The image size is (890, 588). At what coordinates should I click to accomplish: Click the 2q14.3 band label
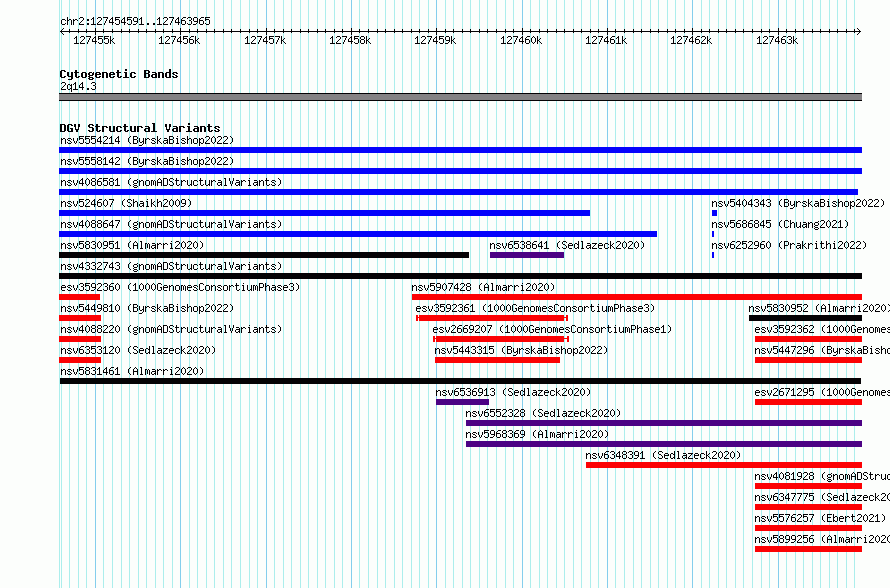pyautogui.click(x=78, y=86)
